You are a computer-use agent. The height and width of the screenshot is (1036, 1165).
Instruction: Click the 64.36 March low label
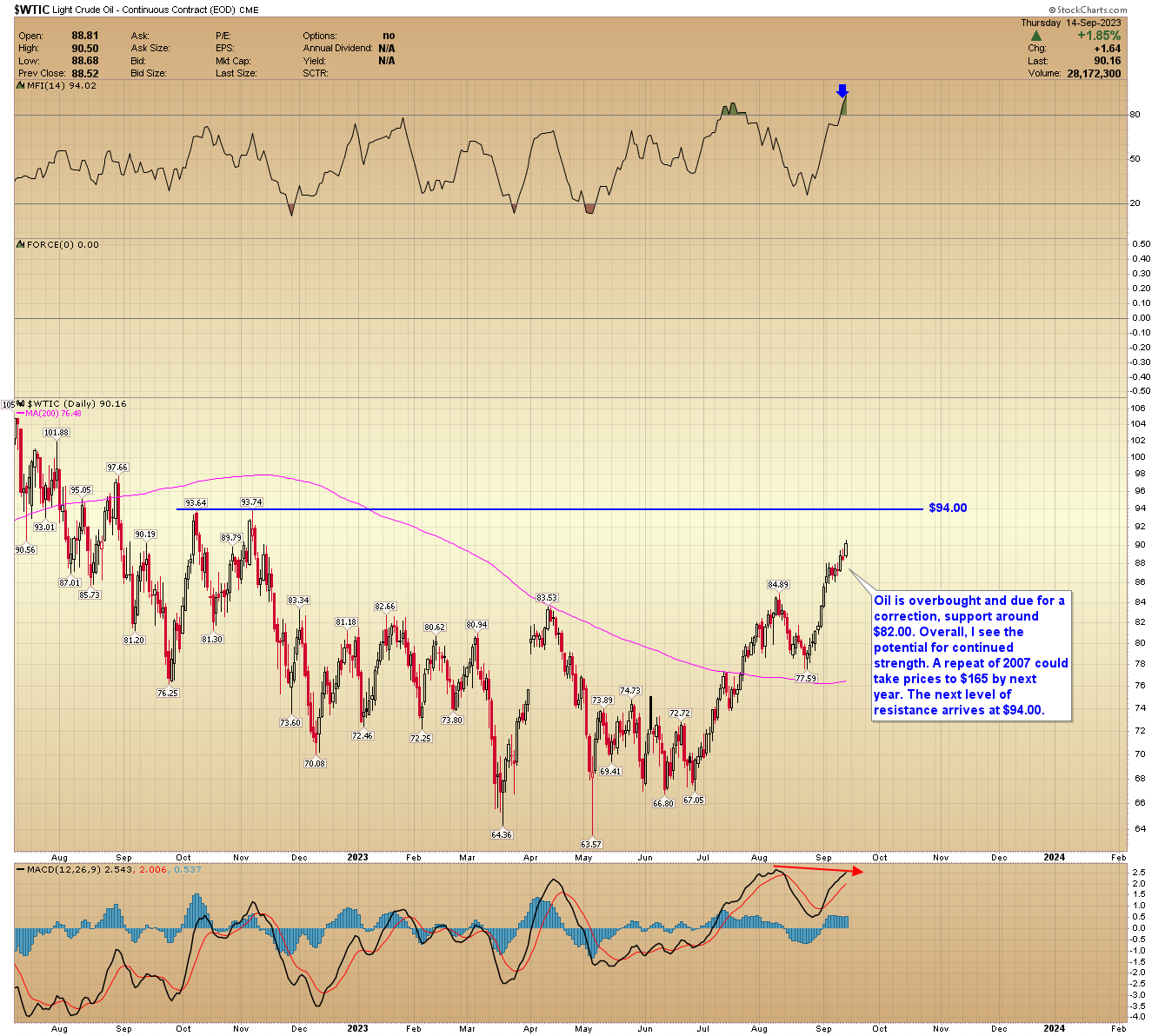coord(502,835)
